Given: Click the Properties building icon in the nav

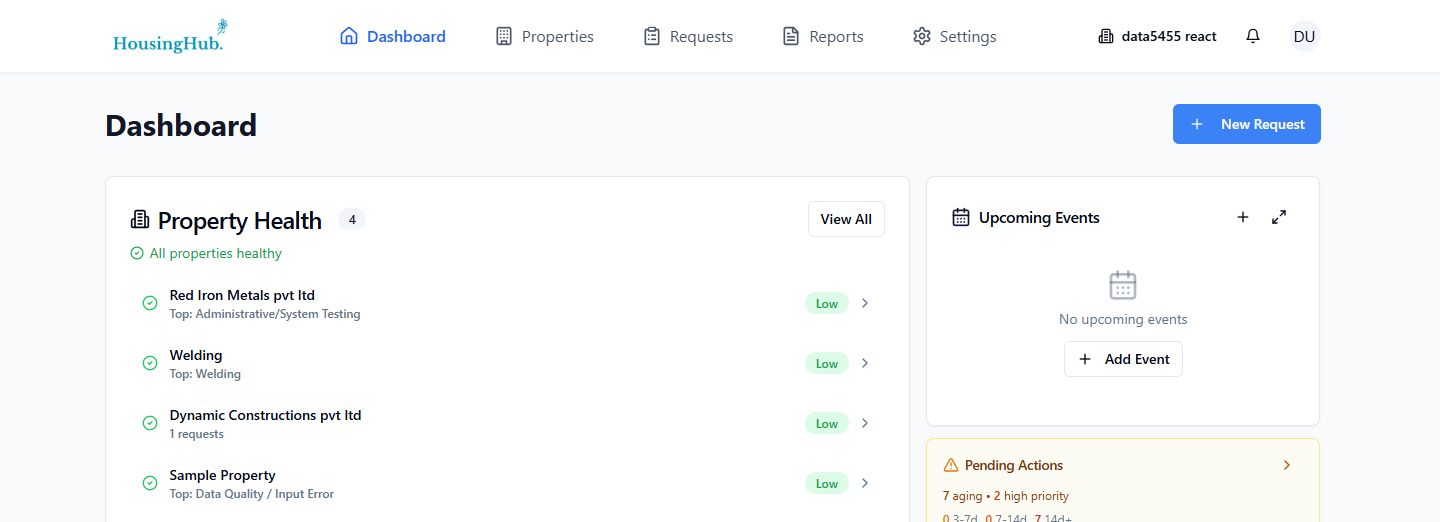Looking at the screenshot, I should coord(504,36).
